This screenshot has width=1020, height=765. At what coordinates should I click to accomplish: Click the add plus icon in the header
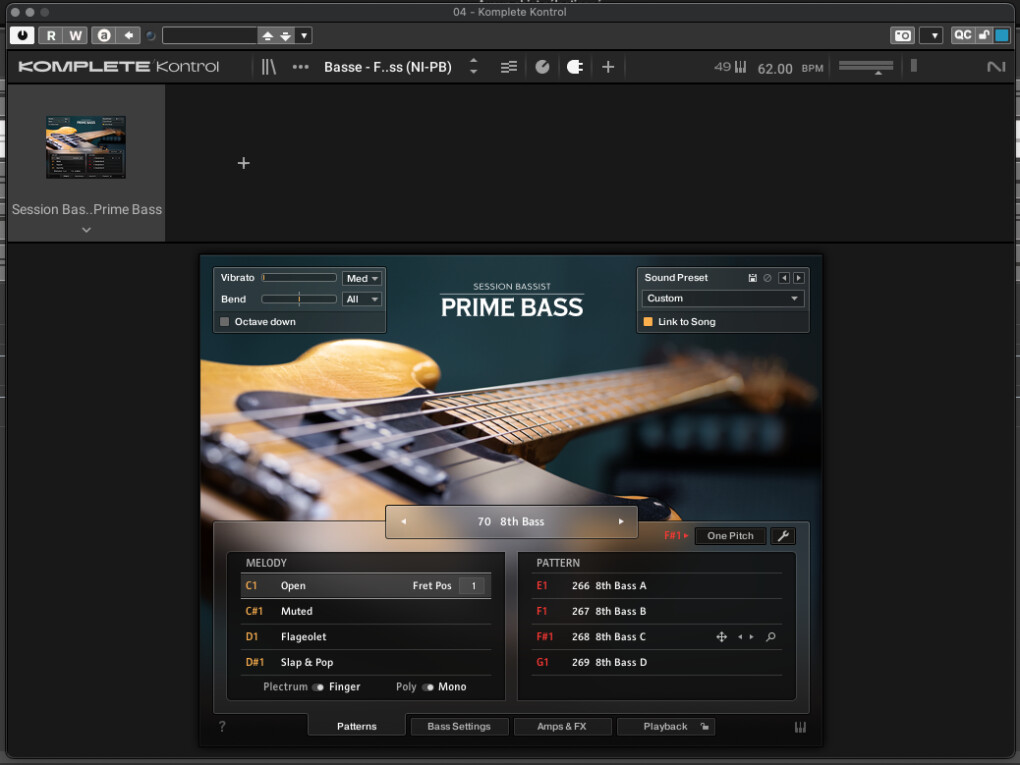[608, 67]
